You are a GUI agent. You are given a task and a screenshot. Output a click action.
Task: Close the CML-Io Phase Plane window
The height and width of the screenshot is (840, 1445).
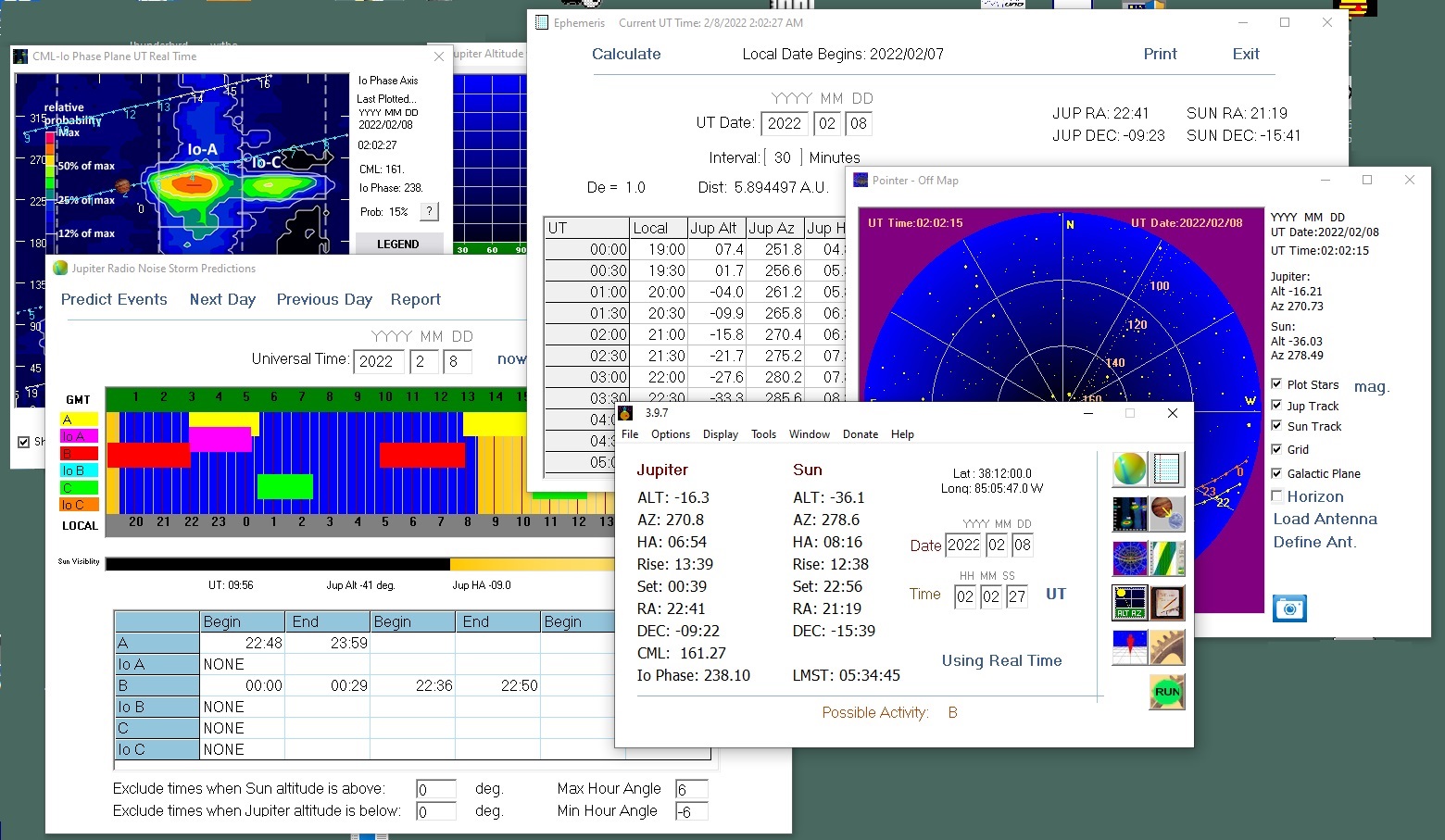tap(439, 56)
